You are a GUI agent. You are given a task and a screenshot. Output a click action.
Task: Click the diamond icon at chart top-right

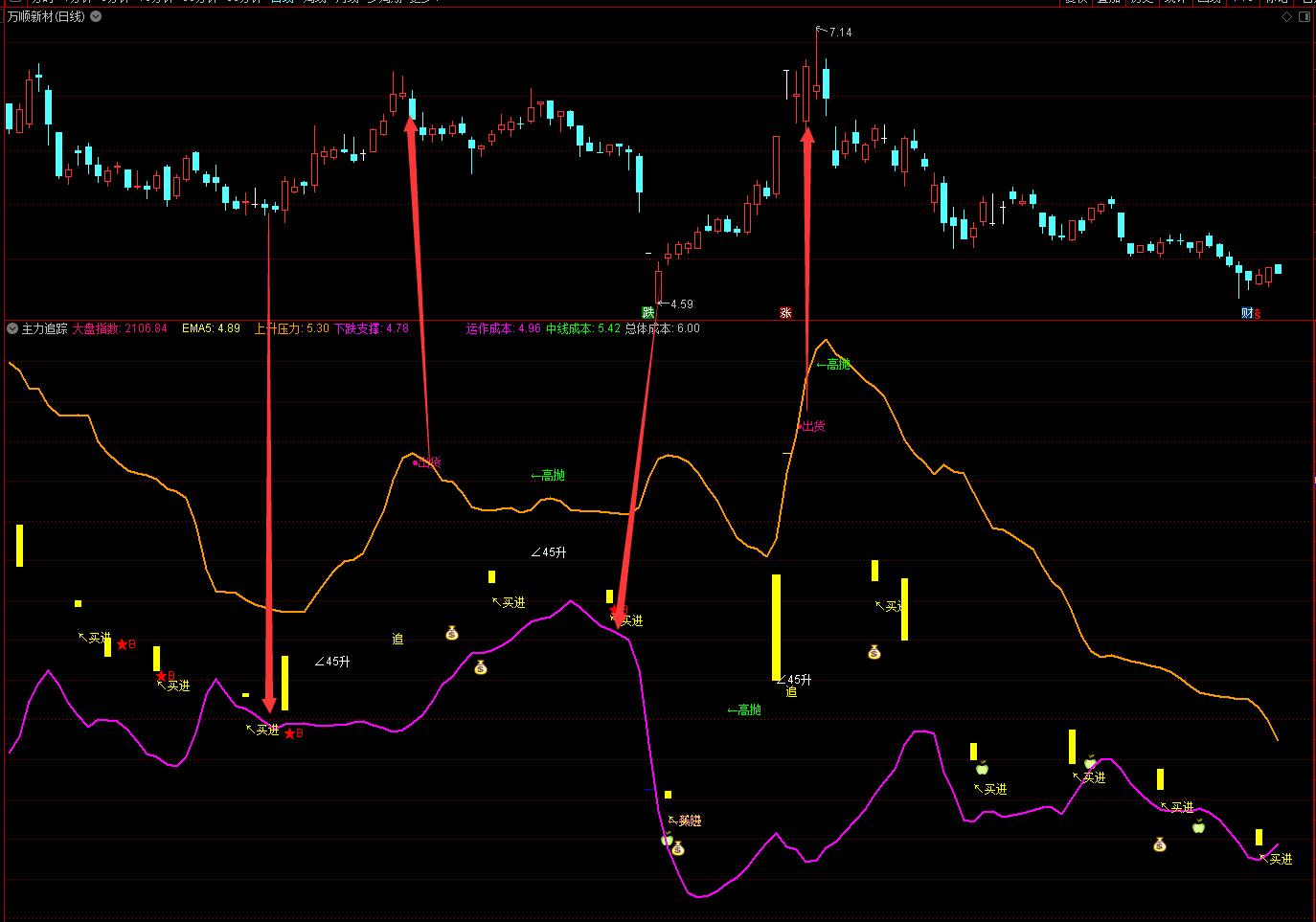tap(1286, 17)
